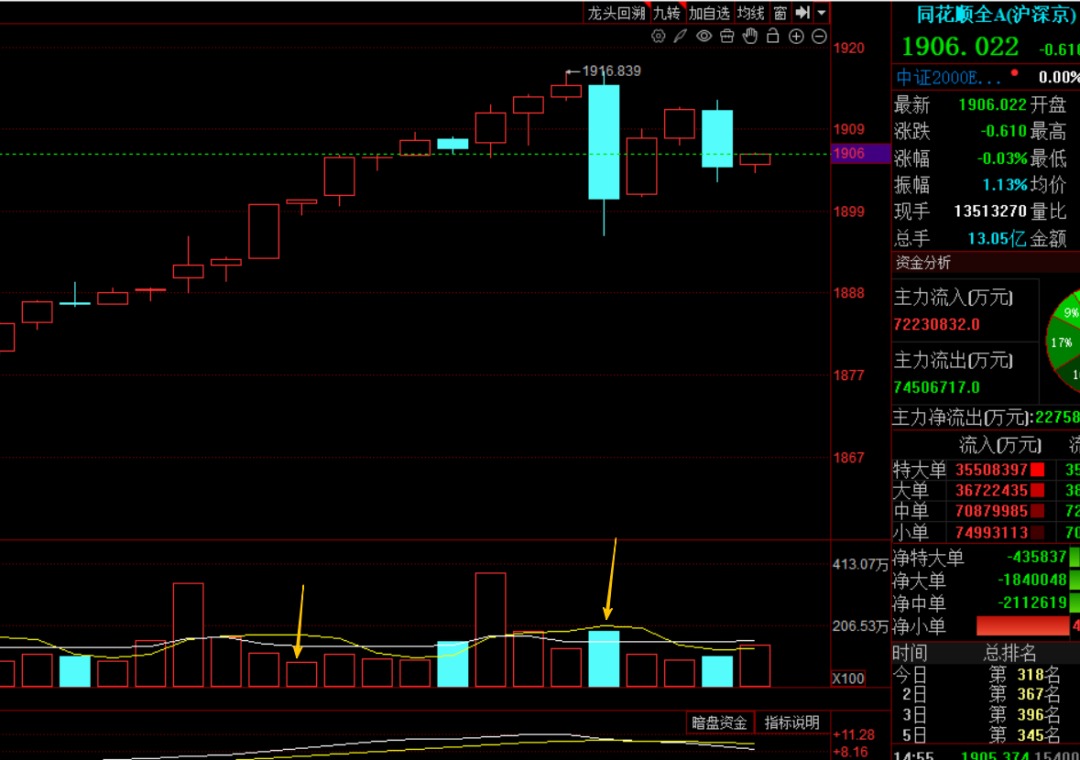
Task: Open the toolbox icon above chart
Action: [727, 37]
